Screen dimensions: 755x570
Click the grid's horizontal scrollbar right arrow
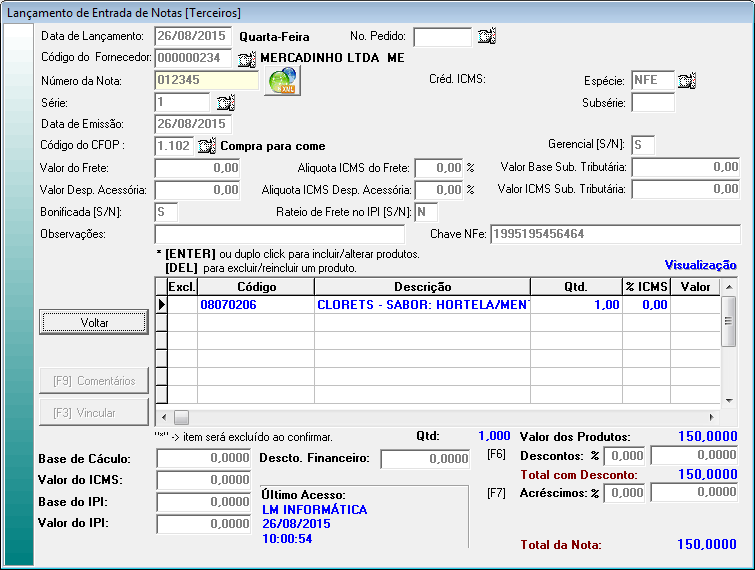tap(712, 416)
